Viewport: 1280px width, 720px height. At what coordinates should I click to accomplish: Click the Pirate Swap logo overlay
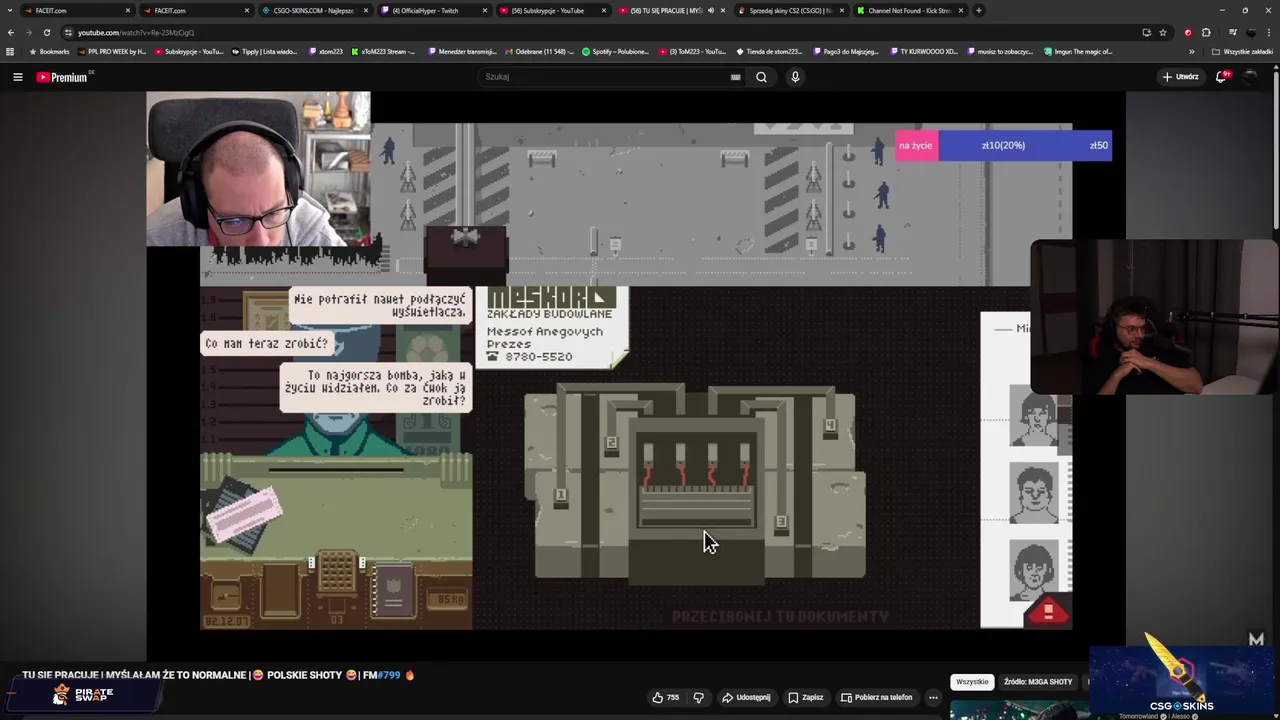[84, 694]
